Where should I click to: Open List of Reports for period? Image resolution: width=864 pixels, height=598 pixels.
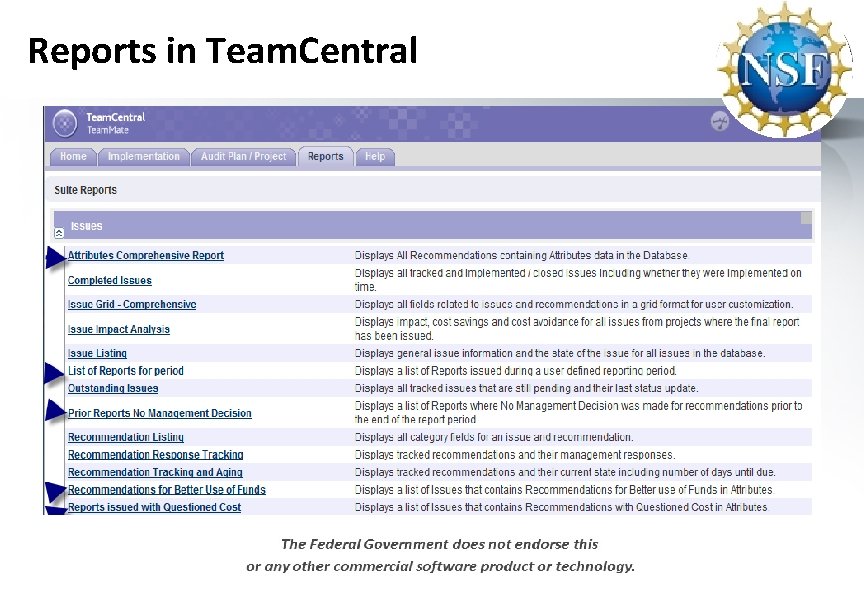tap(126, 371)
